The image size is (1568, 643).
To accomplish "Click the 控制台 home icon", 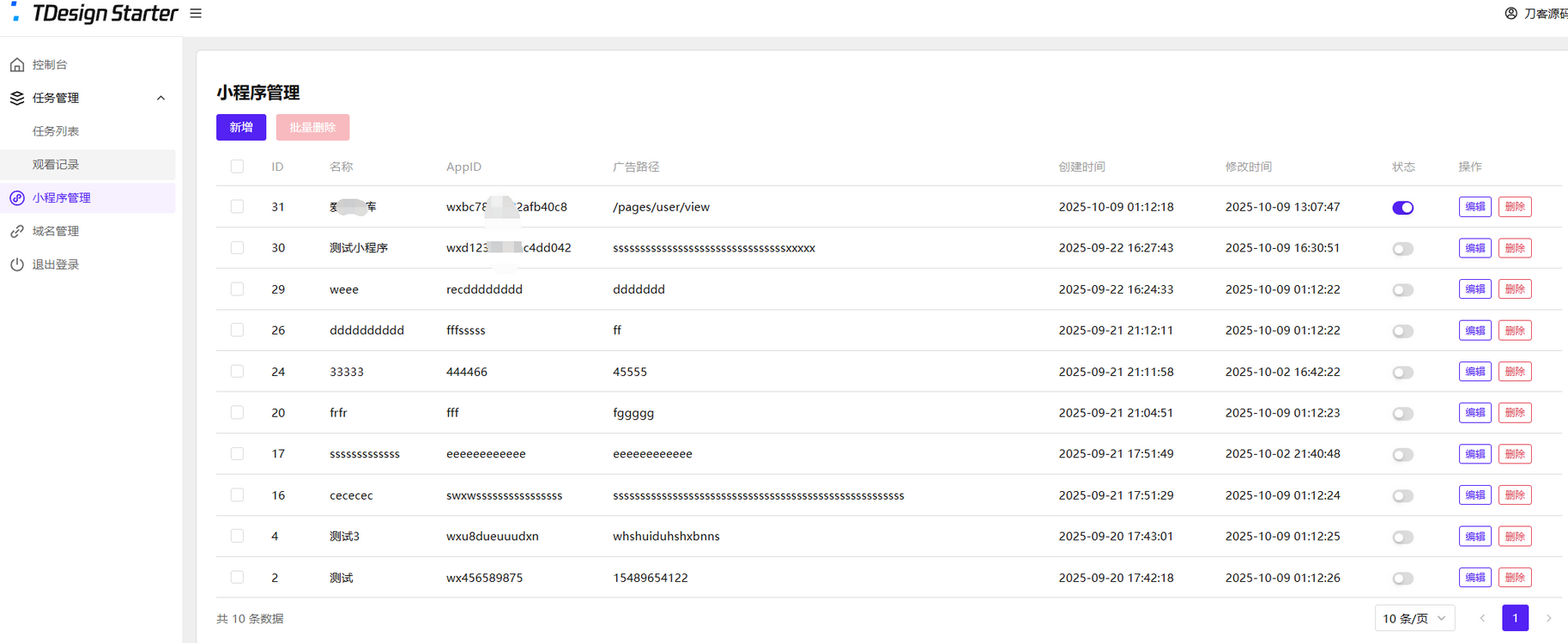I will click(x=17, y=64).
